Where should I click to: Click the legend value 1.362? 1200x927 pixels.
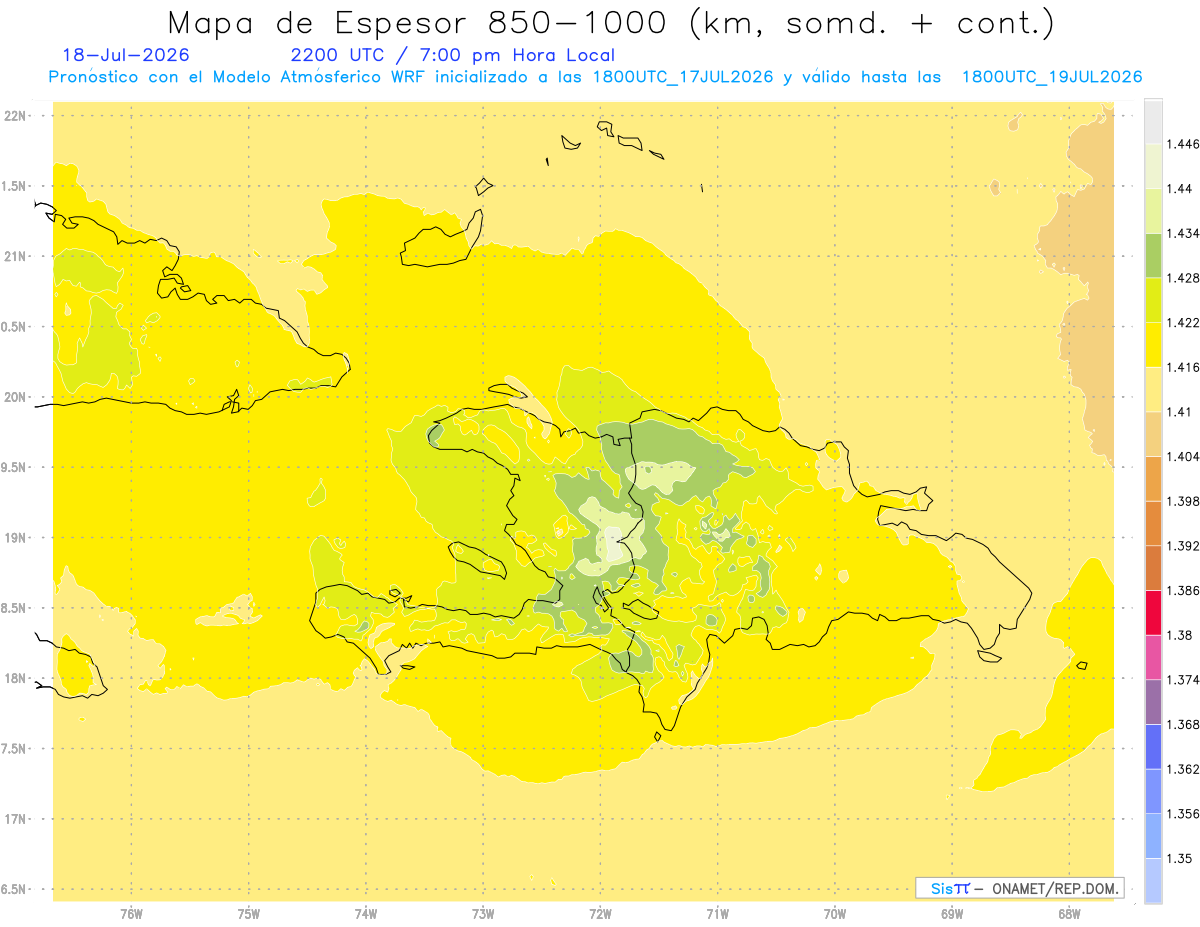point(1183,769)
